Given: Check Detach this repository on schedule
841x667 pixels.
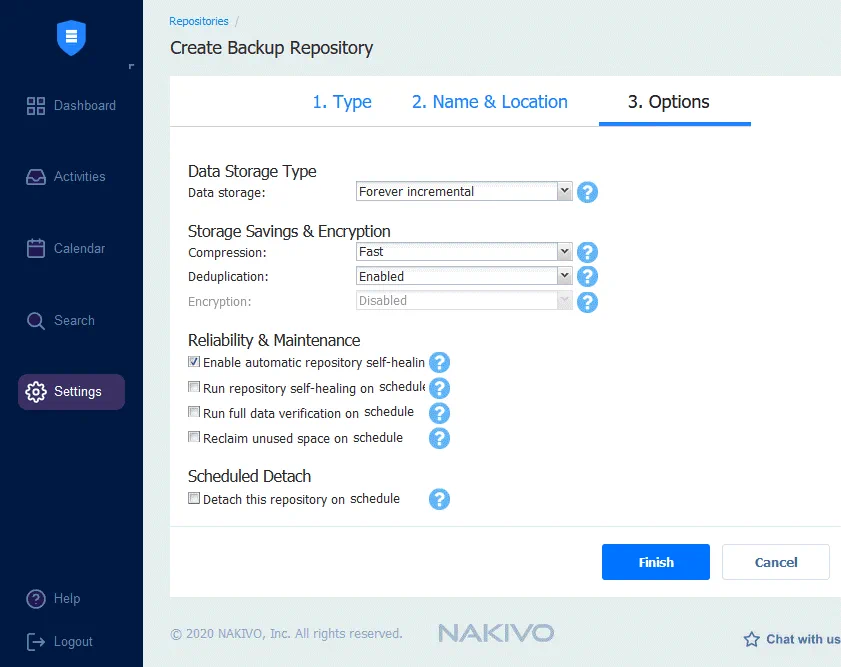Looking at the screenshot, I should 194,499.
